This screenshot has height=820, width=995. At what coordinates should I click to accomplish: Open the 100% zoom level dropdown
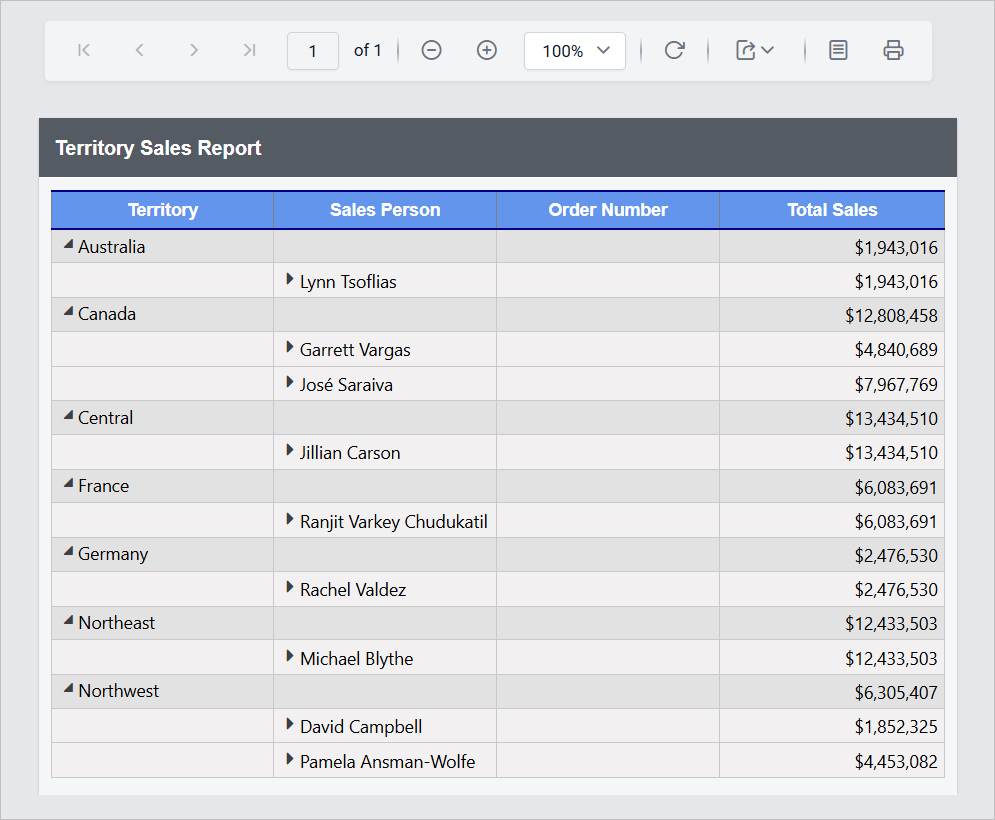click(575, 51)
